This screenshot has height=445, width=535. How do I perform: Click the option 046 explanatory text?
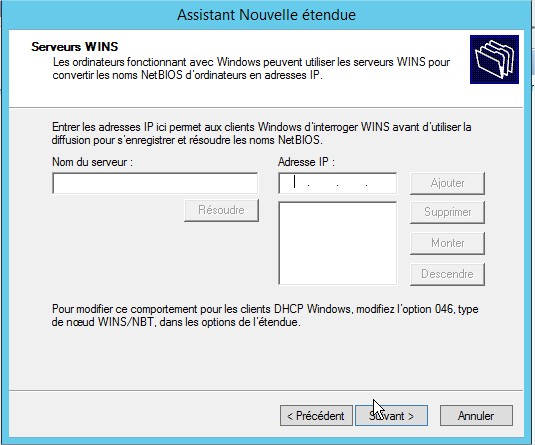click(265, 316)
